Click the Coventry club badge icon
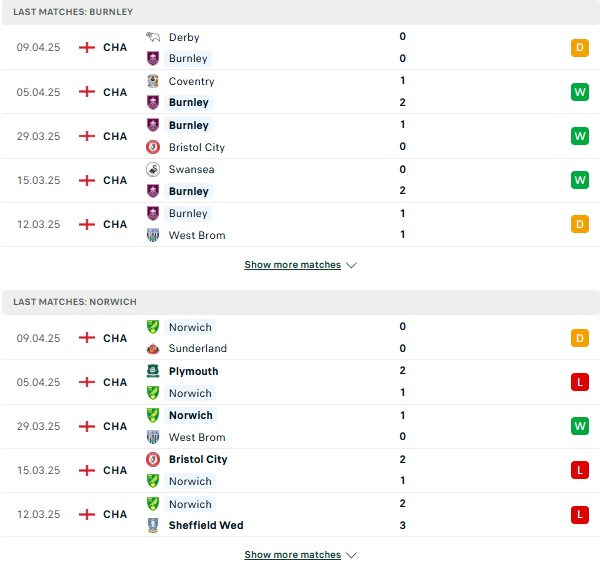This screenshot has width=604, height=572. tap(153, 81)
